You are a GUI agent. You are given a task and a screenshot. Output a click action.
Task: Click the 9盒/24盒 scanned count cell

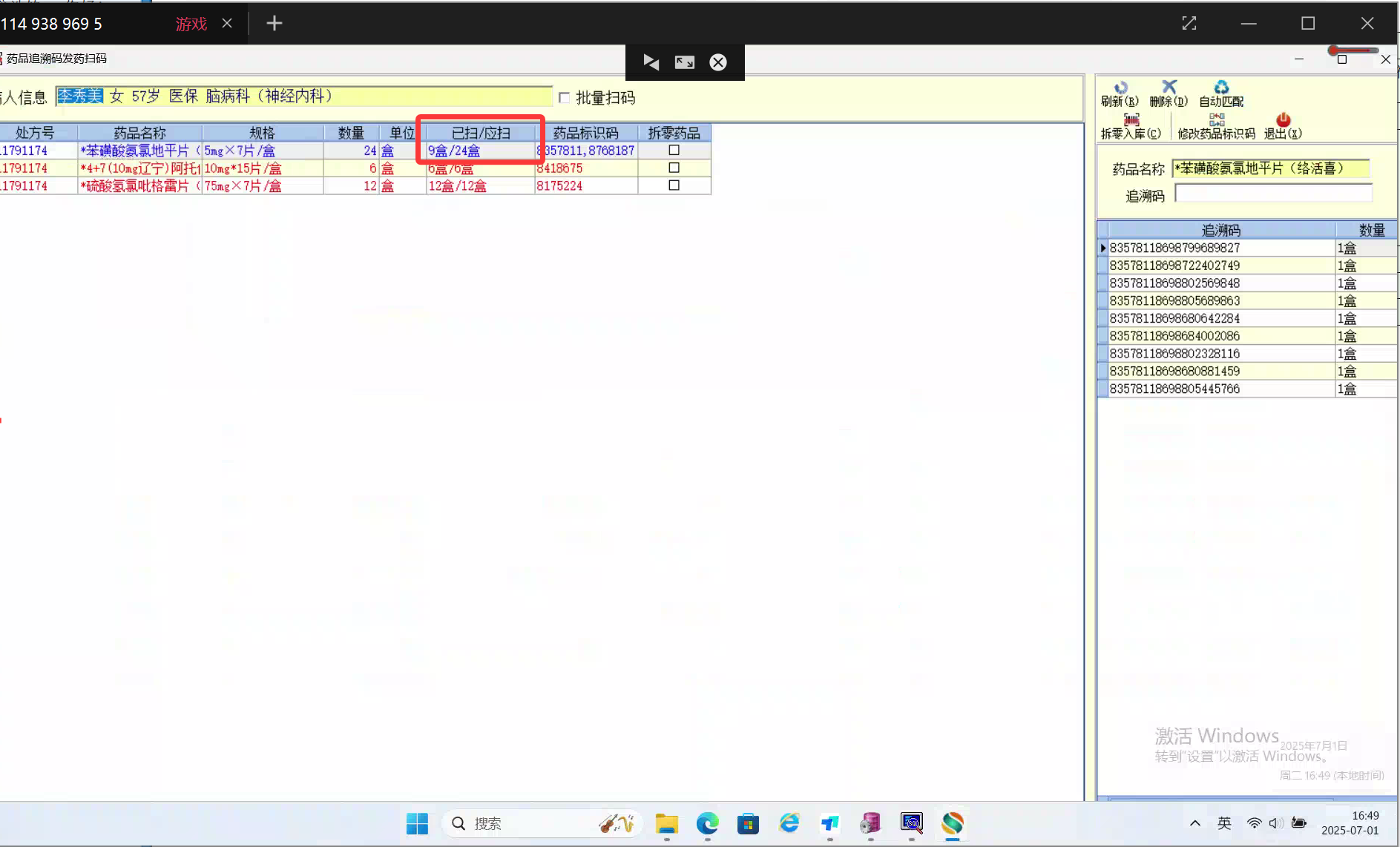(x=481, y=151)
